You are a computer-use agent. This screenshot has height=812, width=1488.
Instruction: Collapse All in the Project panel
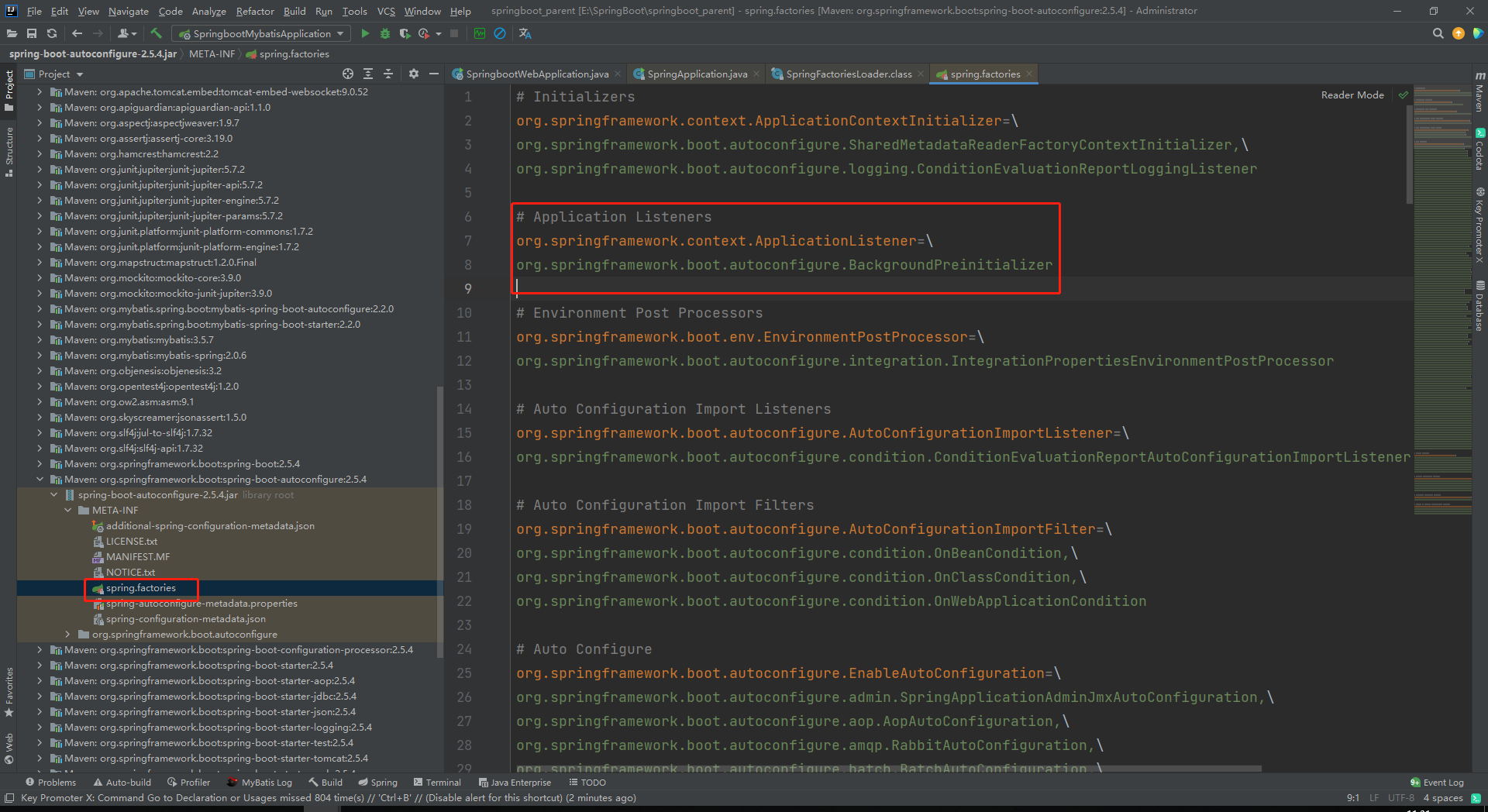(x=388, y=74)
